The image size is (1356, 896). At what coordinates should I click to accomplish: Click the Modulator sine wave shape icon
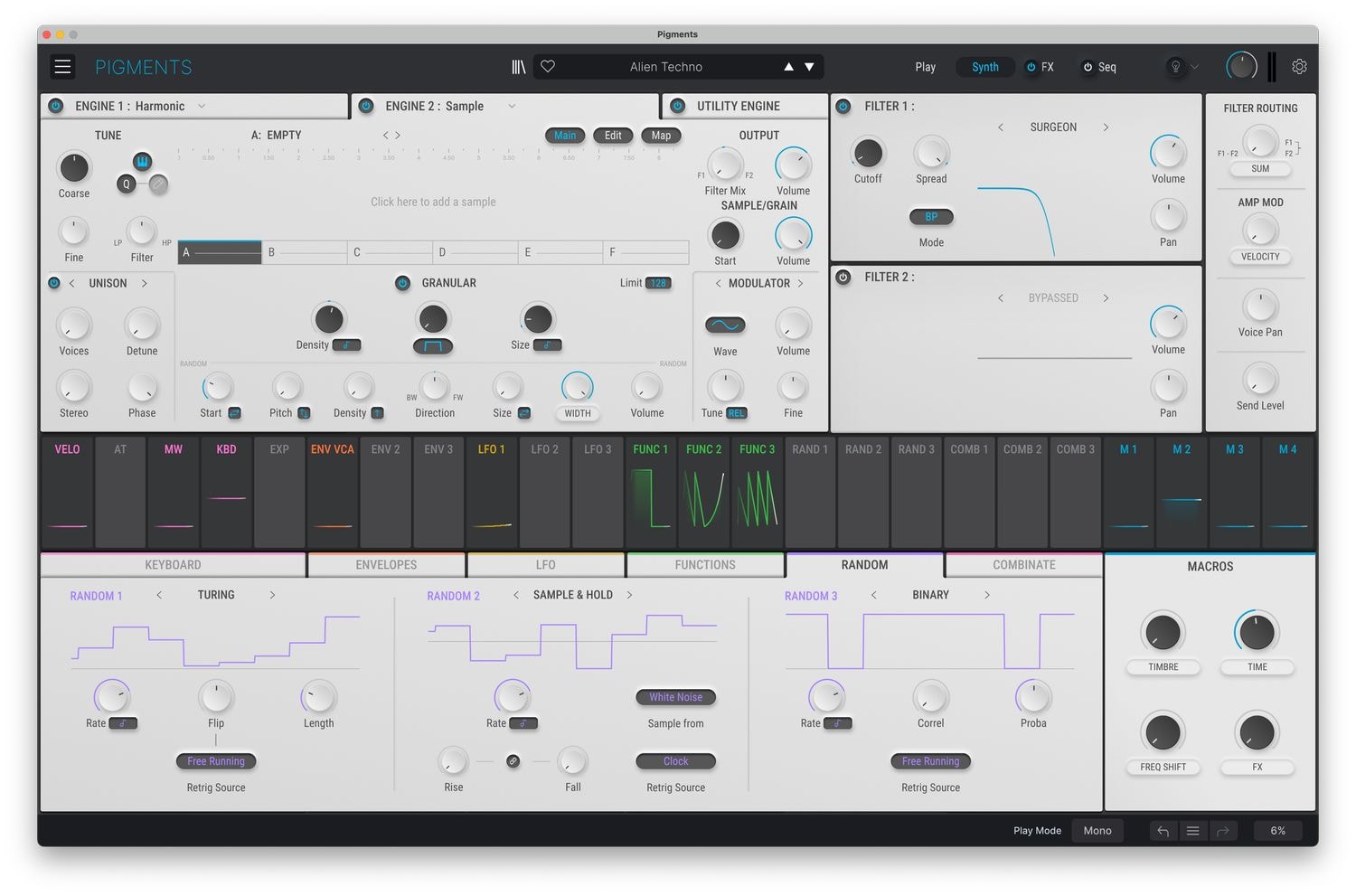(725, 325)
